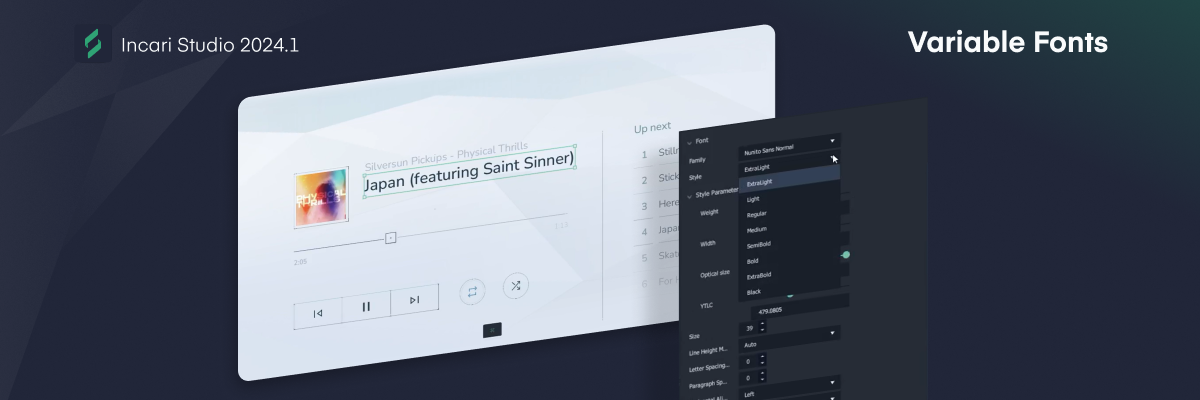Select the Japan (featuring Saint Sinner) title text
Image resolution: width=1200 pixels, height=400 pixels.
point(468,172)
